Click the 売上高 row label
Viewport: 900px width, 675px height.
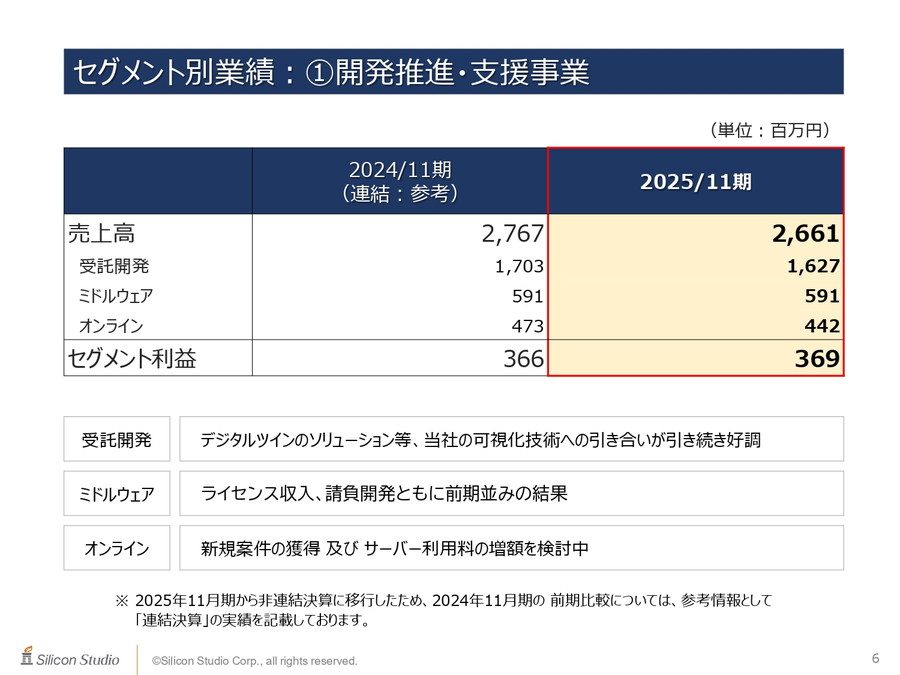pyautogui.click(x=102, y=234)
